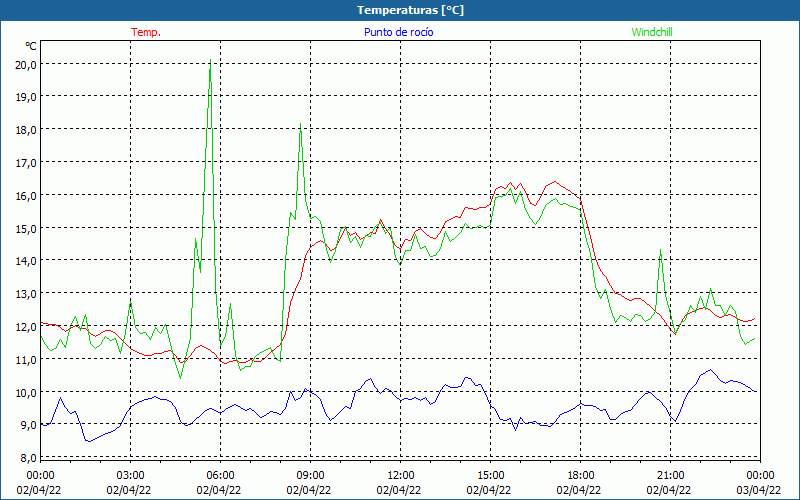Click the 16,0 value on the y-axis
The image size is (800, 500).
(x=27, y=195)
